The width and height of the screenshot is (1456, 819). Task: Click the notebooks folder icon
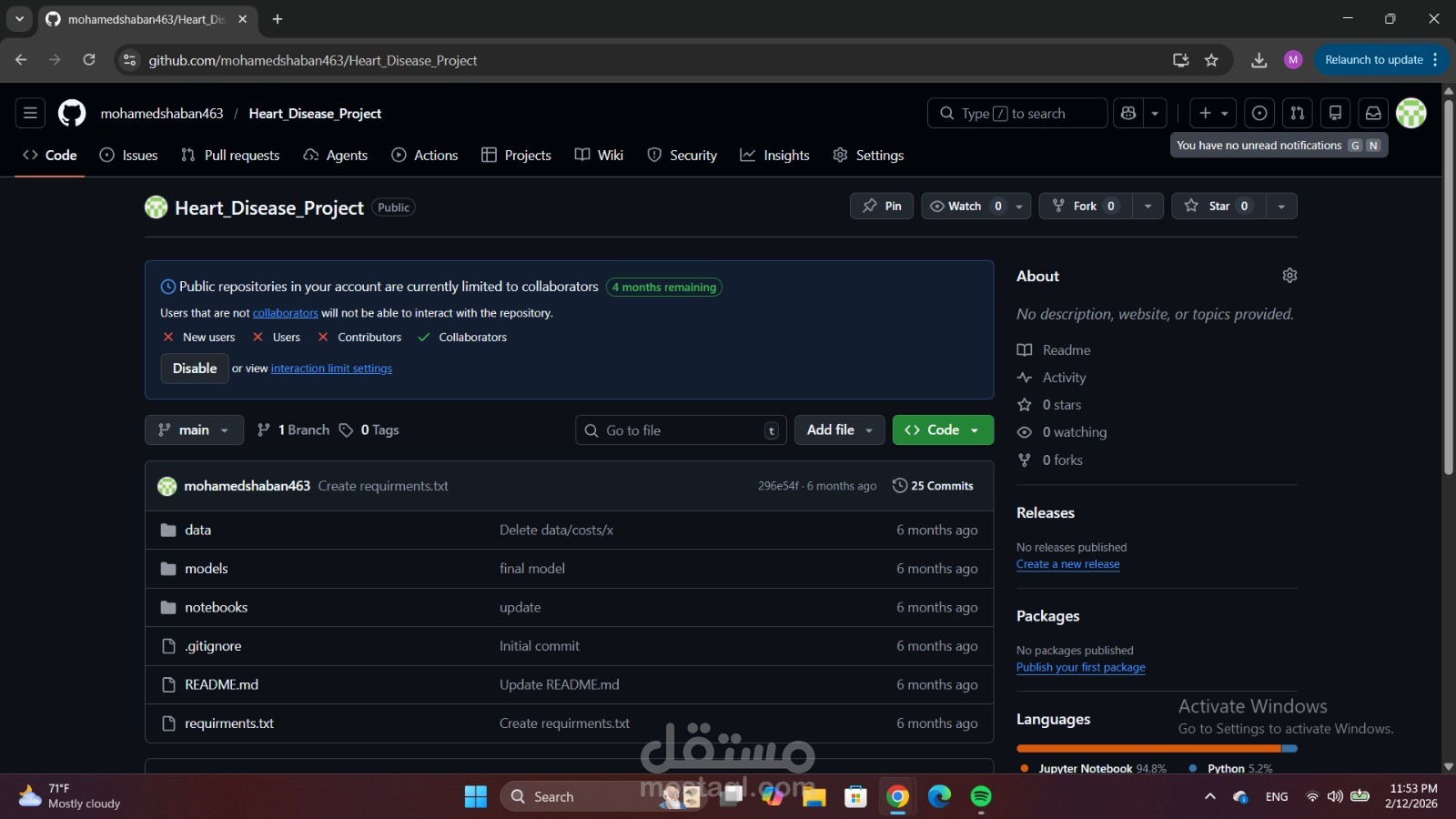pos(168,607)
